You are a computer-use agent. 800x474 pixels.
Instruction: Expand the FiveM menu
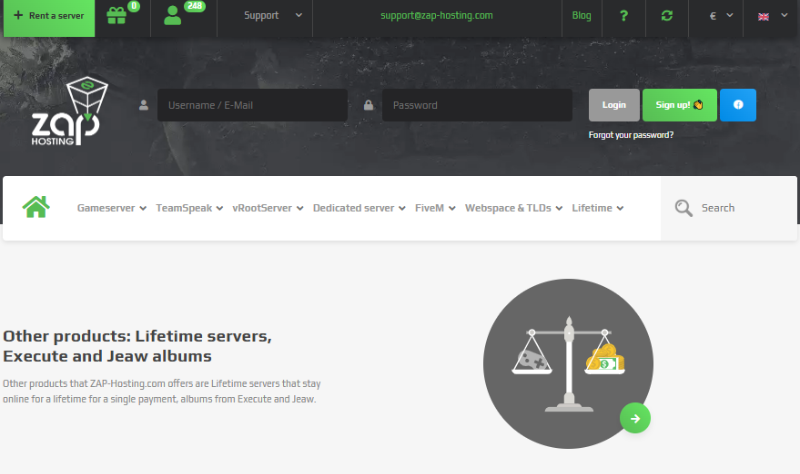click(x=435, y=208)
